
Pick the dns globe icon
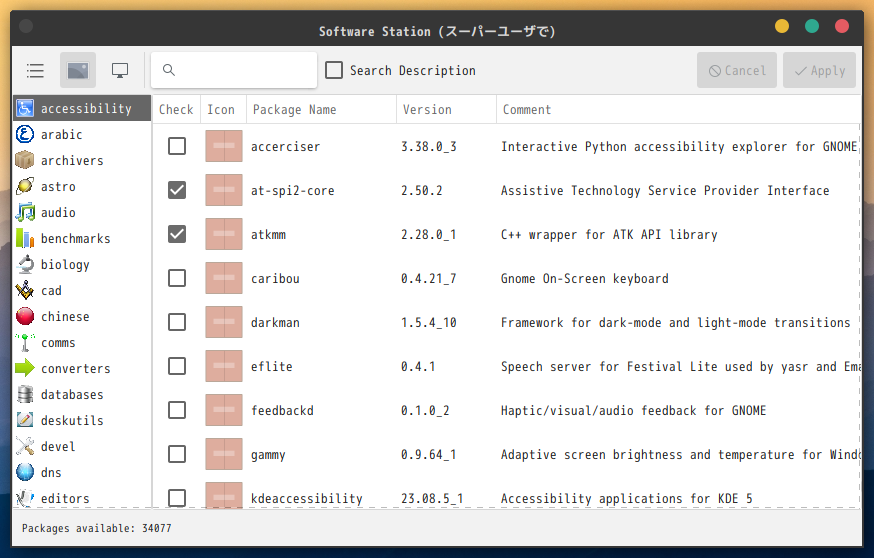point(25,472)
